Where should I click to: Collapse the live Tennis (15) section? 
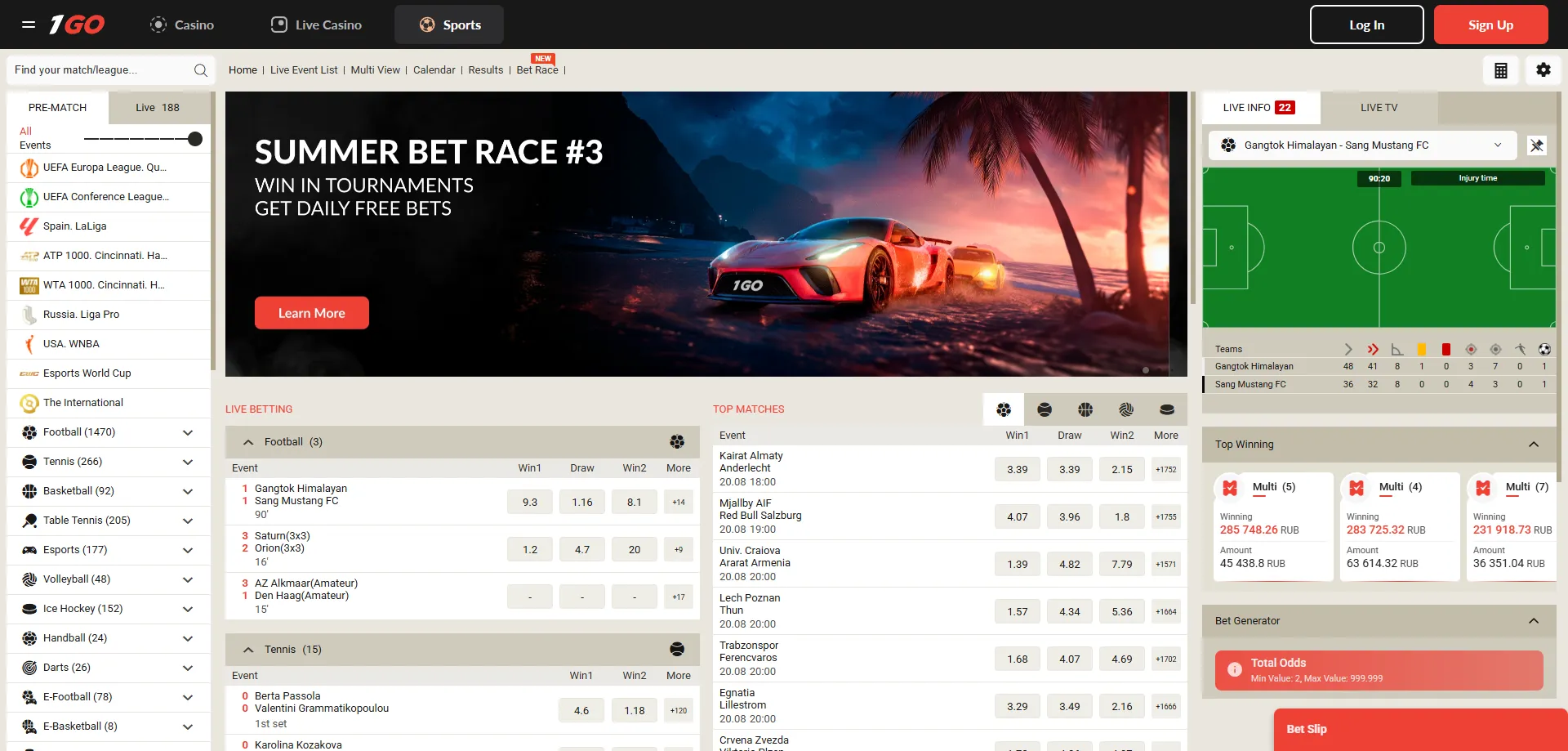pyautogui.click(x=248, y=650)
